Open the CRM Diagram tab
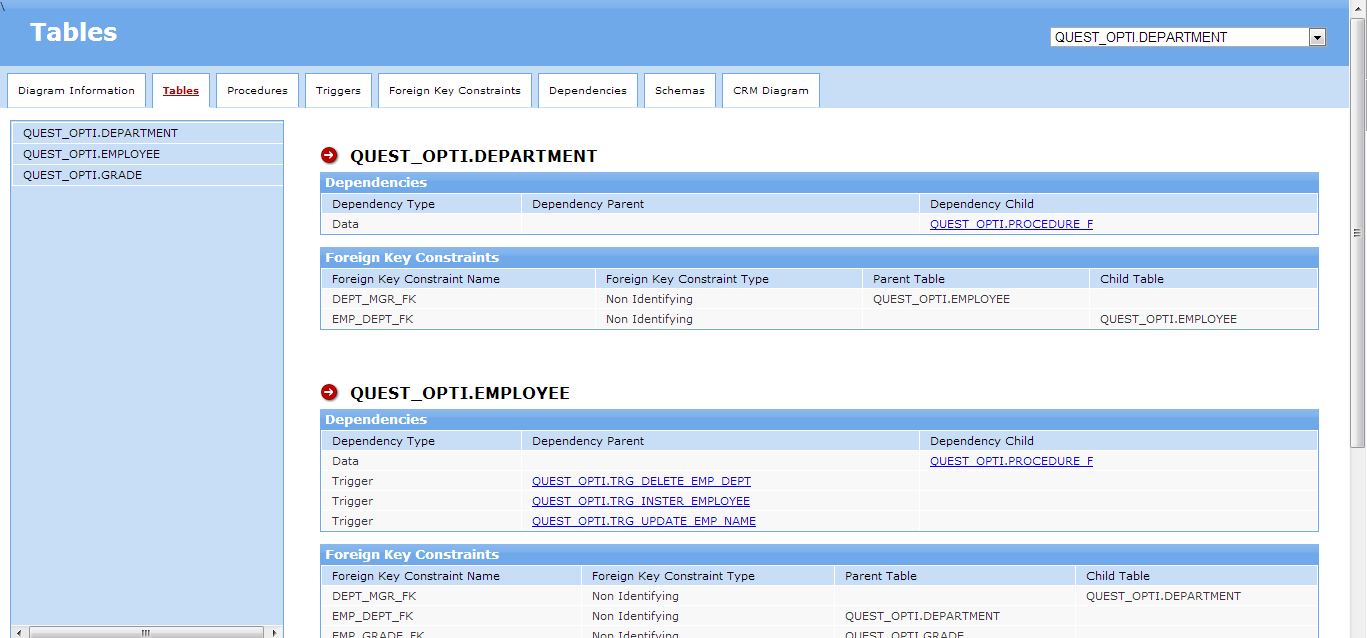 click(770, 91)
